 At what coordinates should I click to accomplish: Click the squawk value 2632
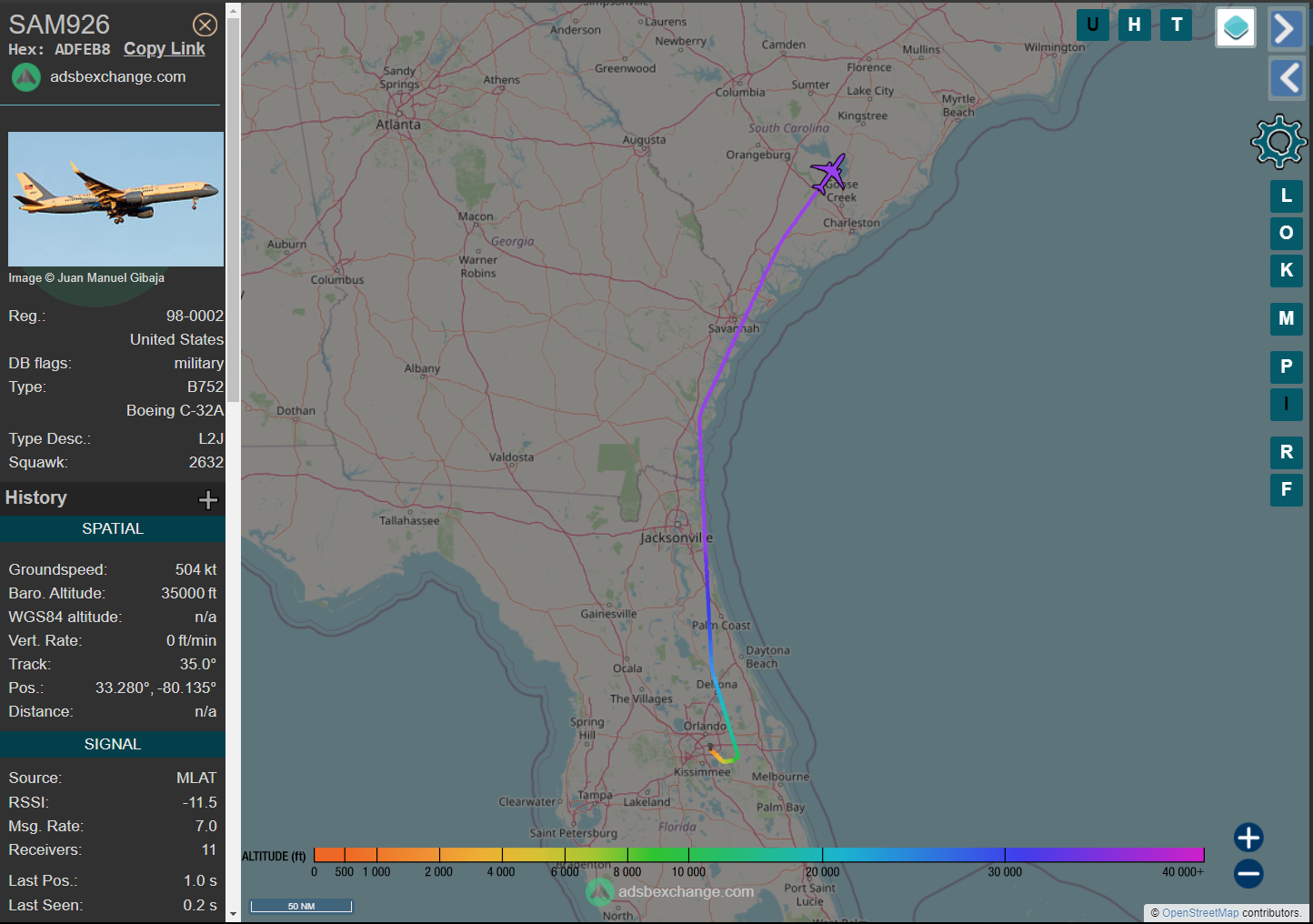tap(205, 462)
